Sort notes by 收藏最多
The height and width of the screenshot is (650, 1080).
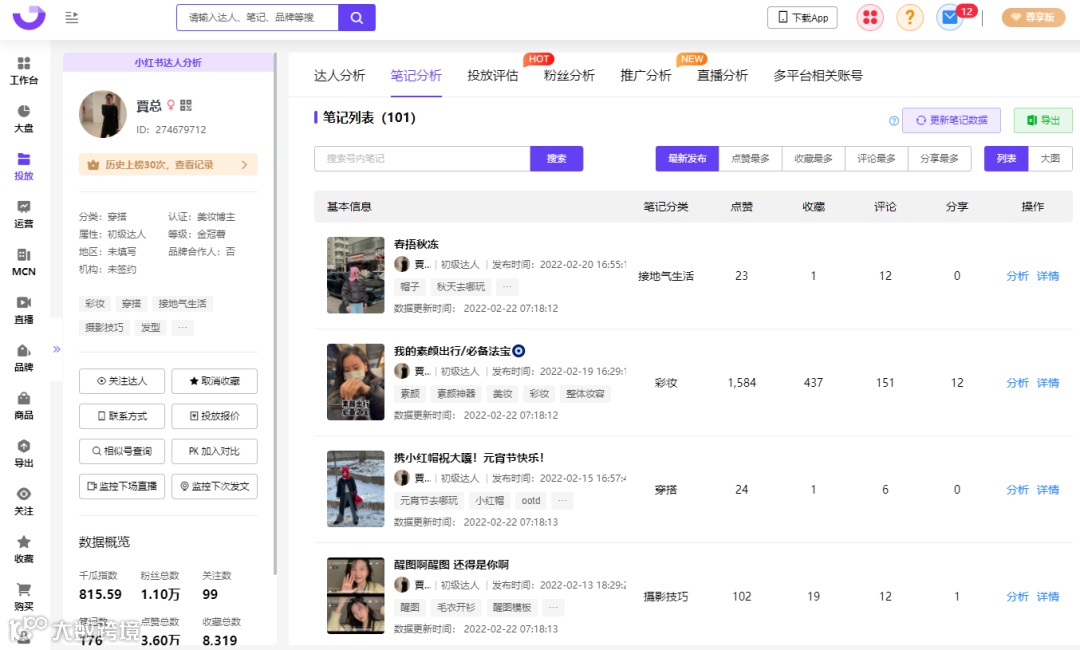point(813,158)
